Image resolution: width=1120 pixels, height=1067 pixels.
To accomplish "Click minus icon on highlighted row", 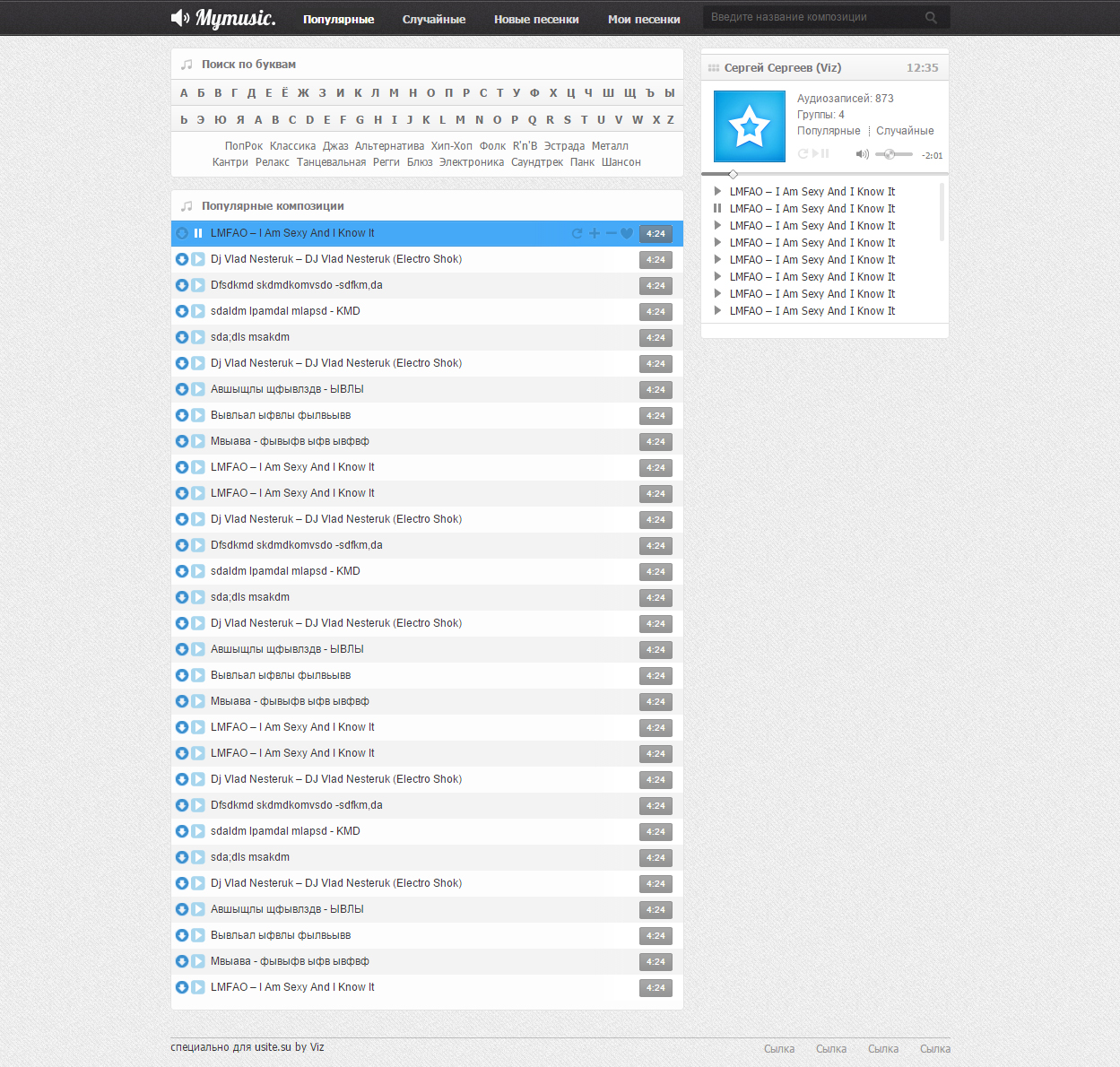I will (611, 233).
